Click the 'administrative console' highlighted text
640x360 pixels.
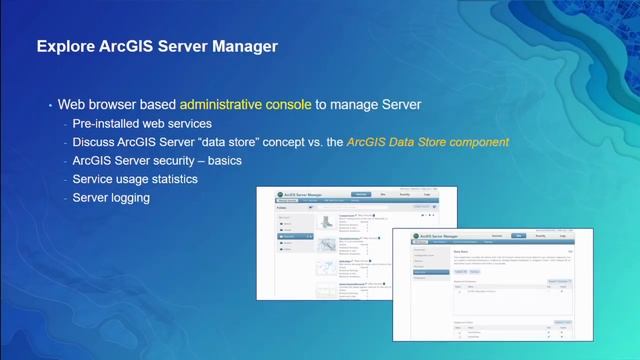click(246, 104)
